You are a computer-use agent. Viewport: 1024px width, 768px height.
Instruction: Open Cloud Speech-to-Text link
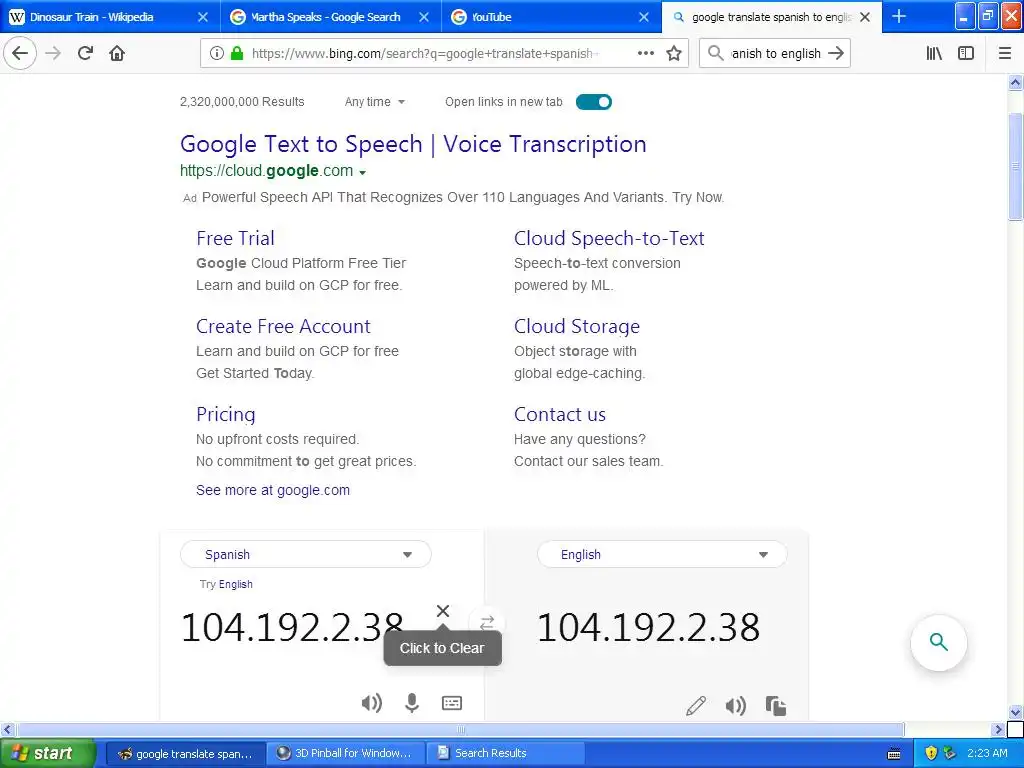click(609, 238)
